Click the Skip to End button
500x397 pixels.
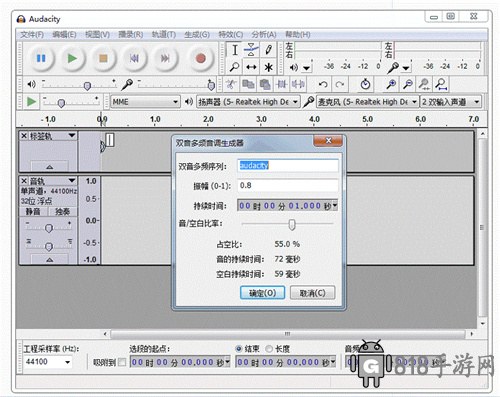165,59
